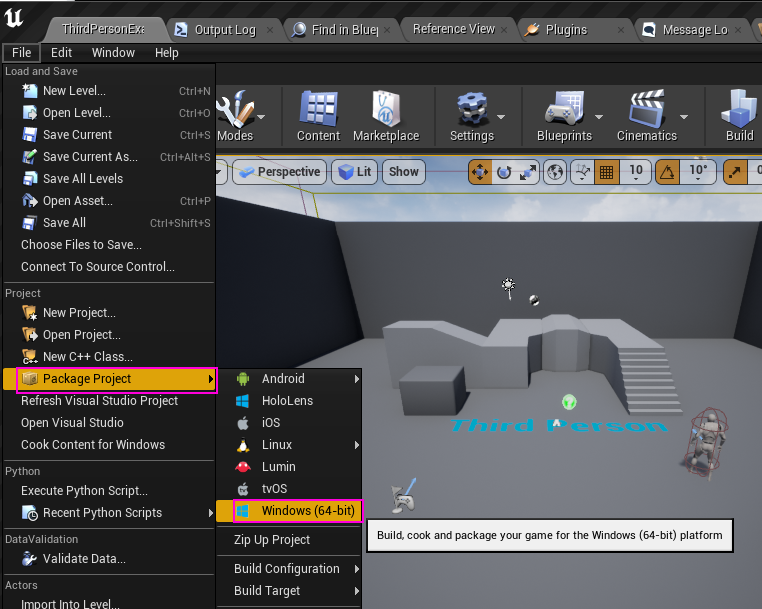762x609 pixels.
Task: Select Package Project menu item
Action: coord(109,379)
